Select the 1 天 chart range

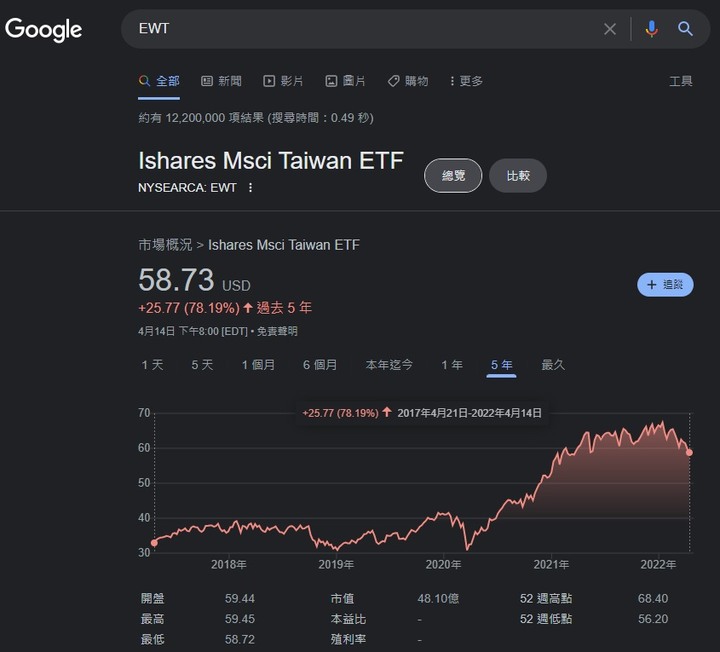point(152,365)
